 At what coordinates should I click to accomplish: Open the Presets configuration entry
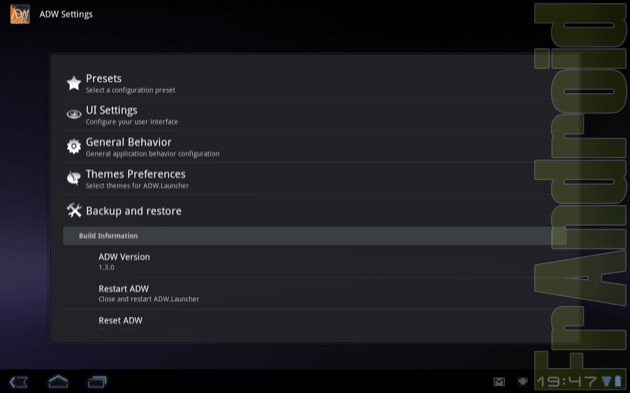click(x=315, y=83)
